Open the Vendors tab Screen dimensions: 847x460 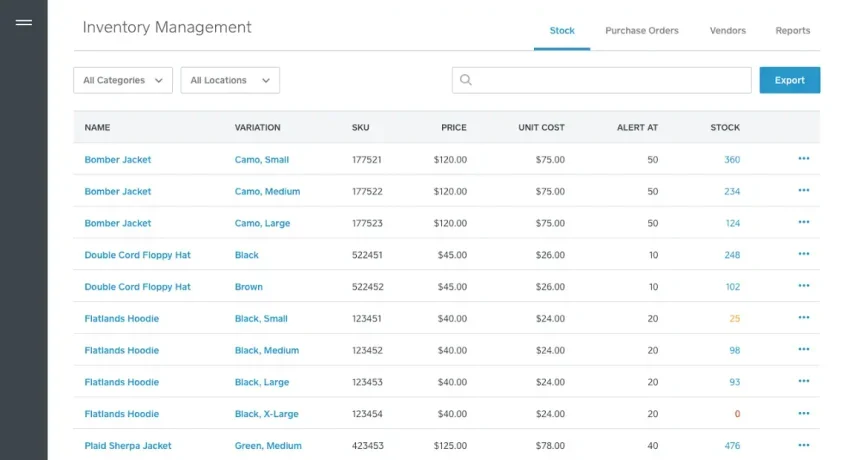(728, 31)
